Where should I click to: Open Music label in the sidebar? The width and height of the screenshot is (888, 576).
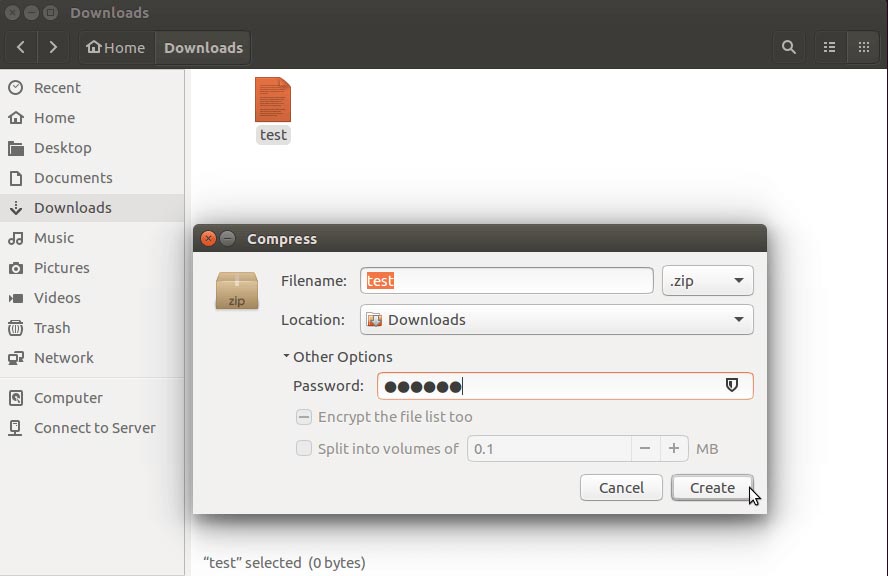(x=54, y=238)
